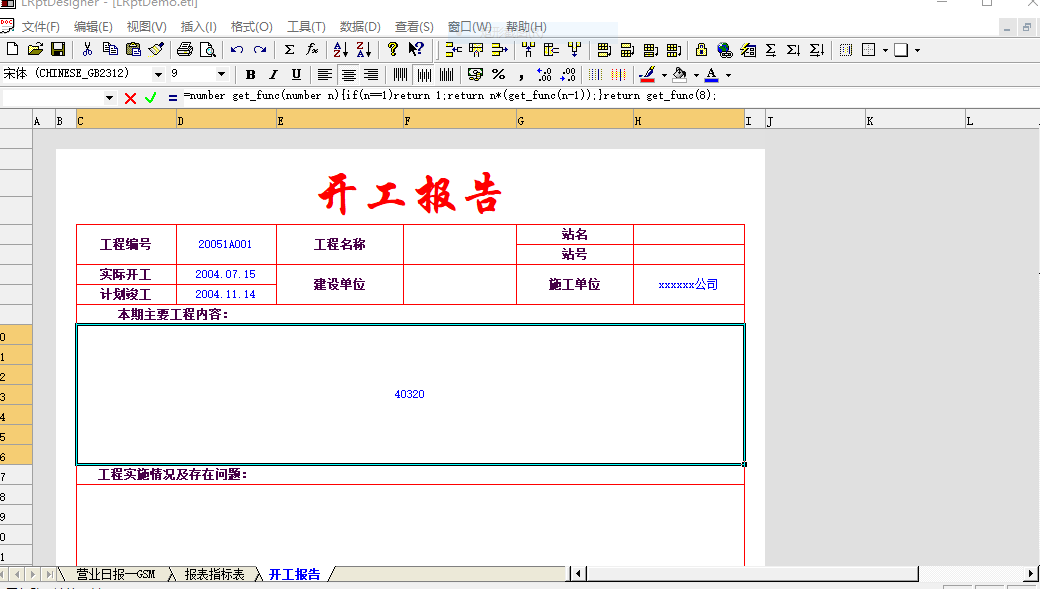Click the lock cell icon

click(x=701, y=50)
